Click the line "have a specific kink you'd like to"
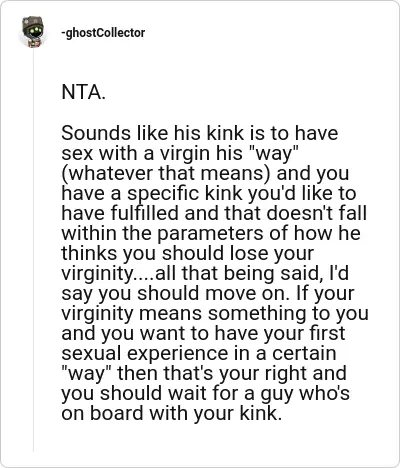 [x=209, y=193]
